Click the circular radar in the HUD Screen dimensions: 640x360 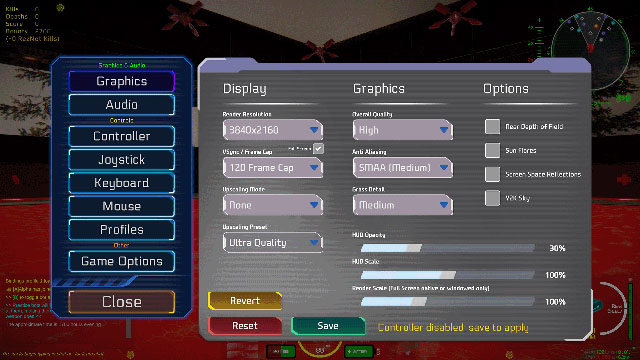tap(590, 50)
